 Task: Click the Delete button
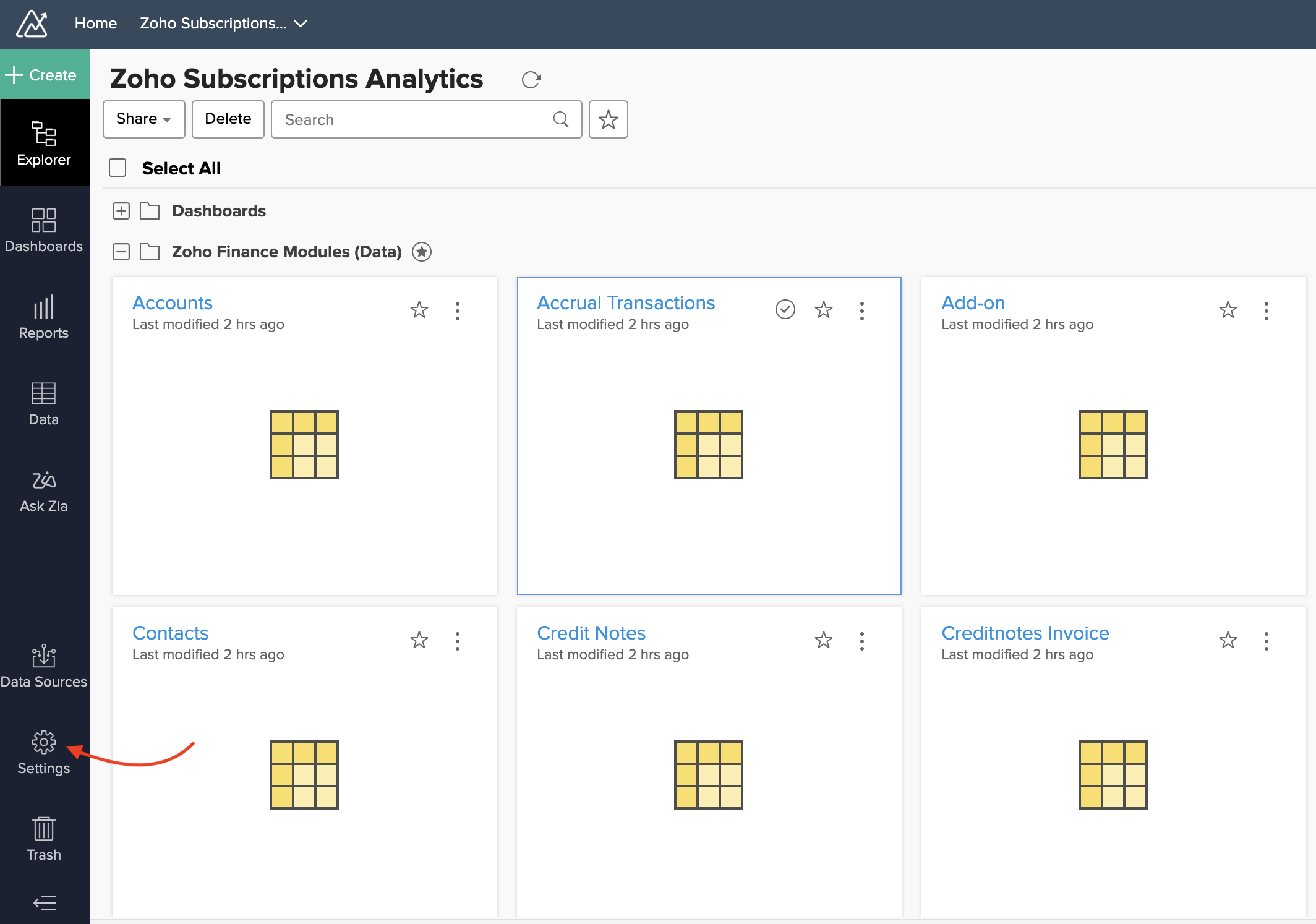pyautogui.click(x=227, y=119)
